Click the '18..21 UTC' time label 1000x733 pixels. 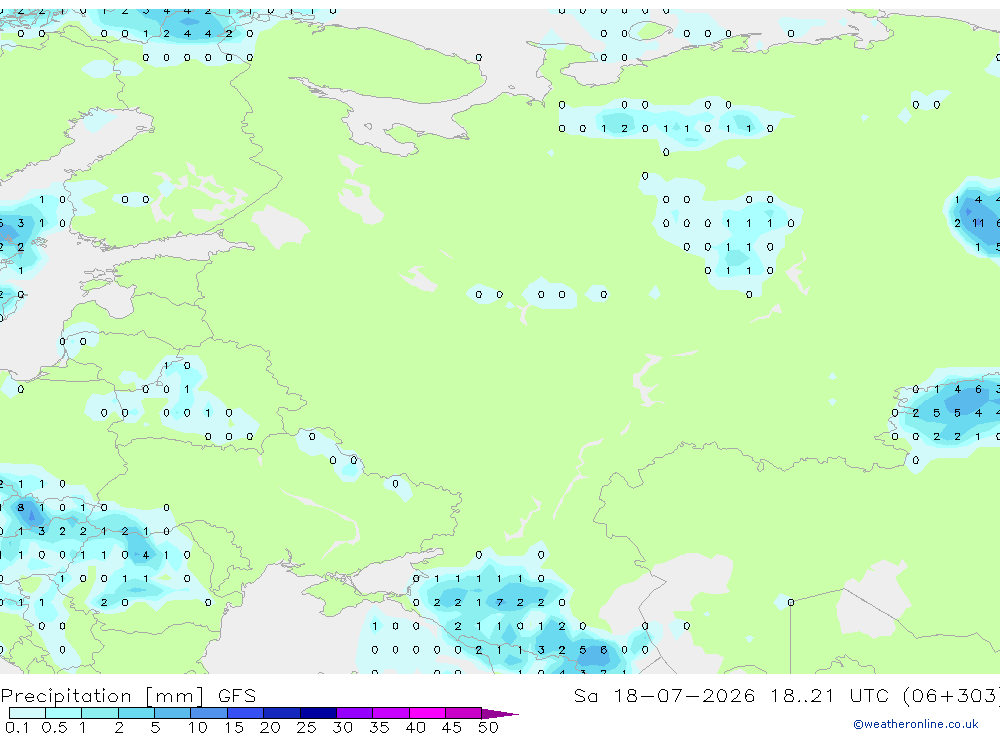830,695
